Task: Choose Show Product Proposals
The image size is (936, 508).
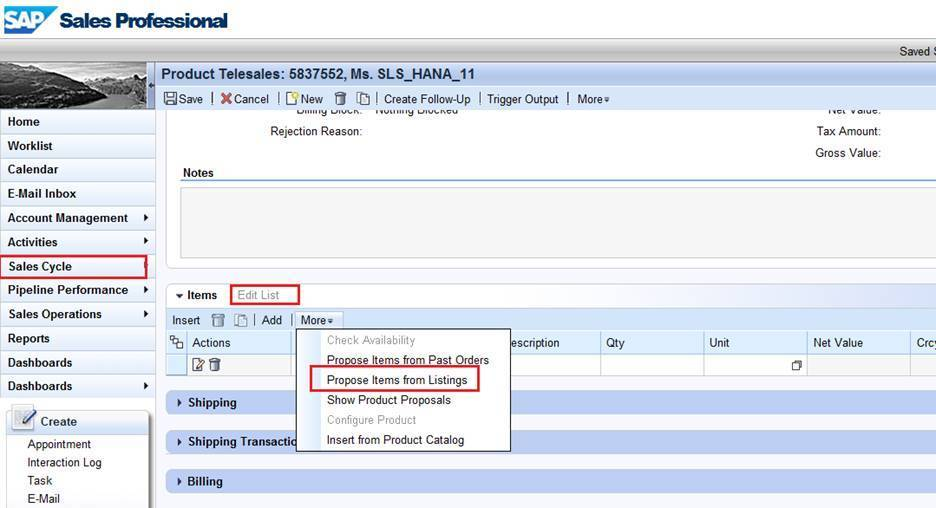Action: pyautogui.click(x=389, y=400)
